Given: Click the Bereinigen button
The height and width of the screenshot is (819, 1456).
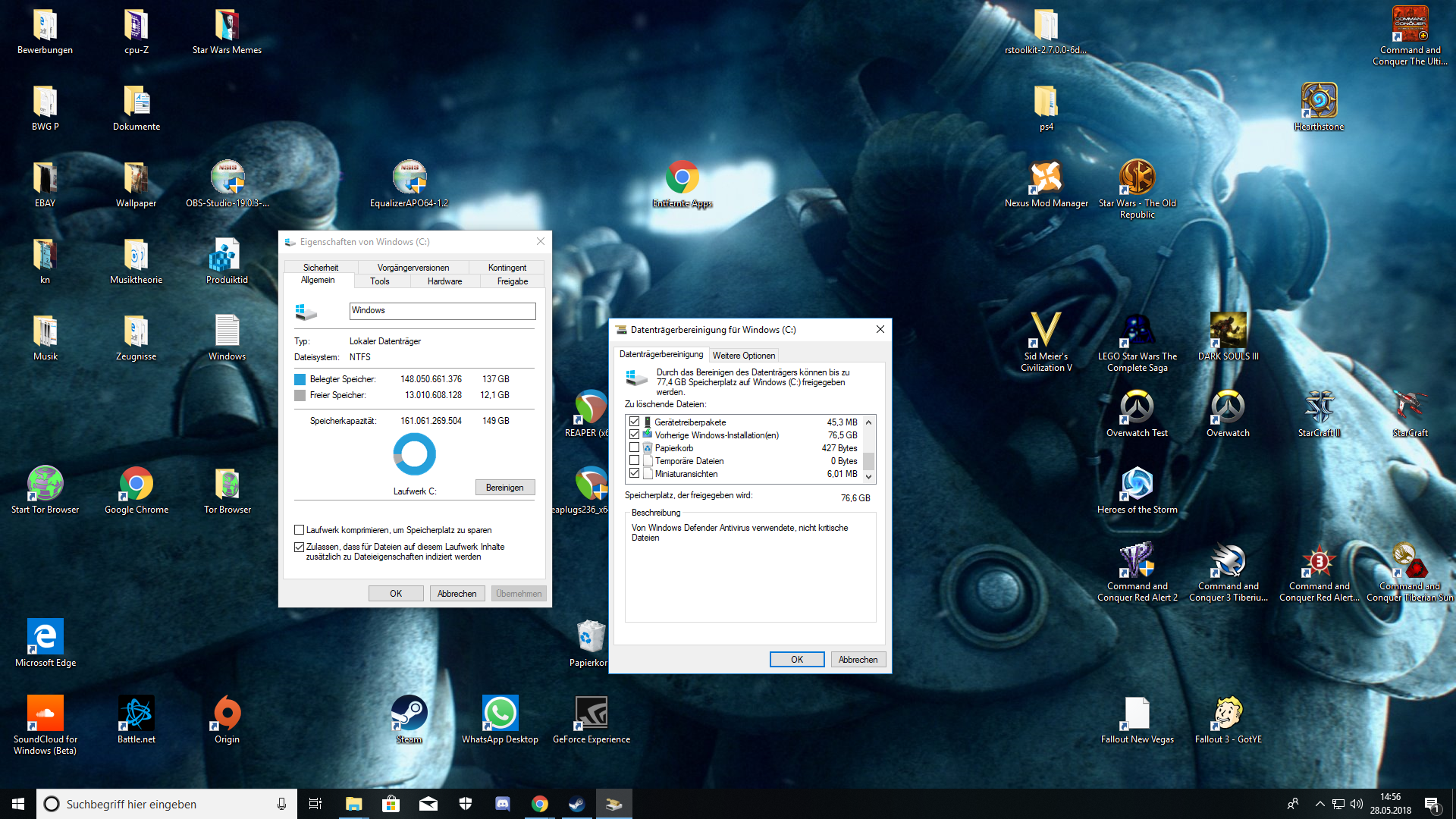Looking at the screenshot, I should click(504, 488).
